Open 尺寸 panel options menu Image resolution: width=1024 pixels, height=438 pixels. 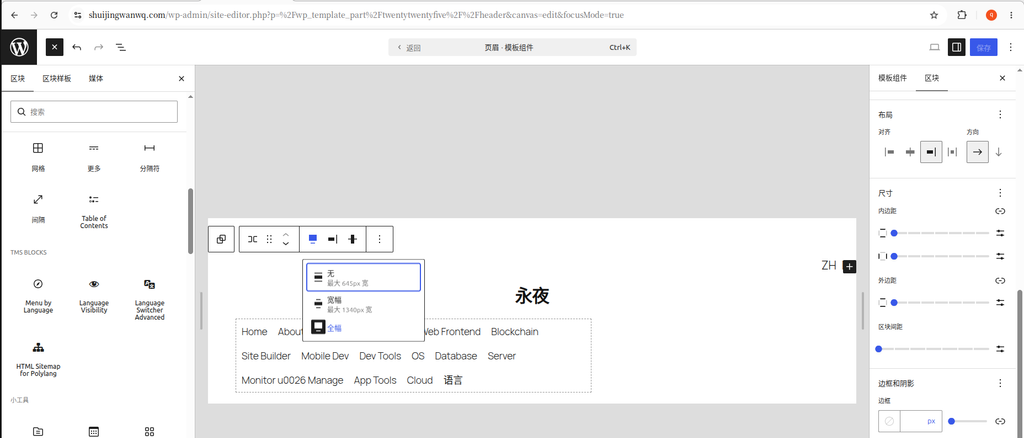coord(999,193)
